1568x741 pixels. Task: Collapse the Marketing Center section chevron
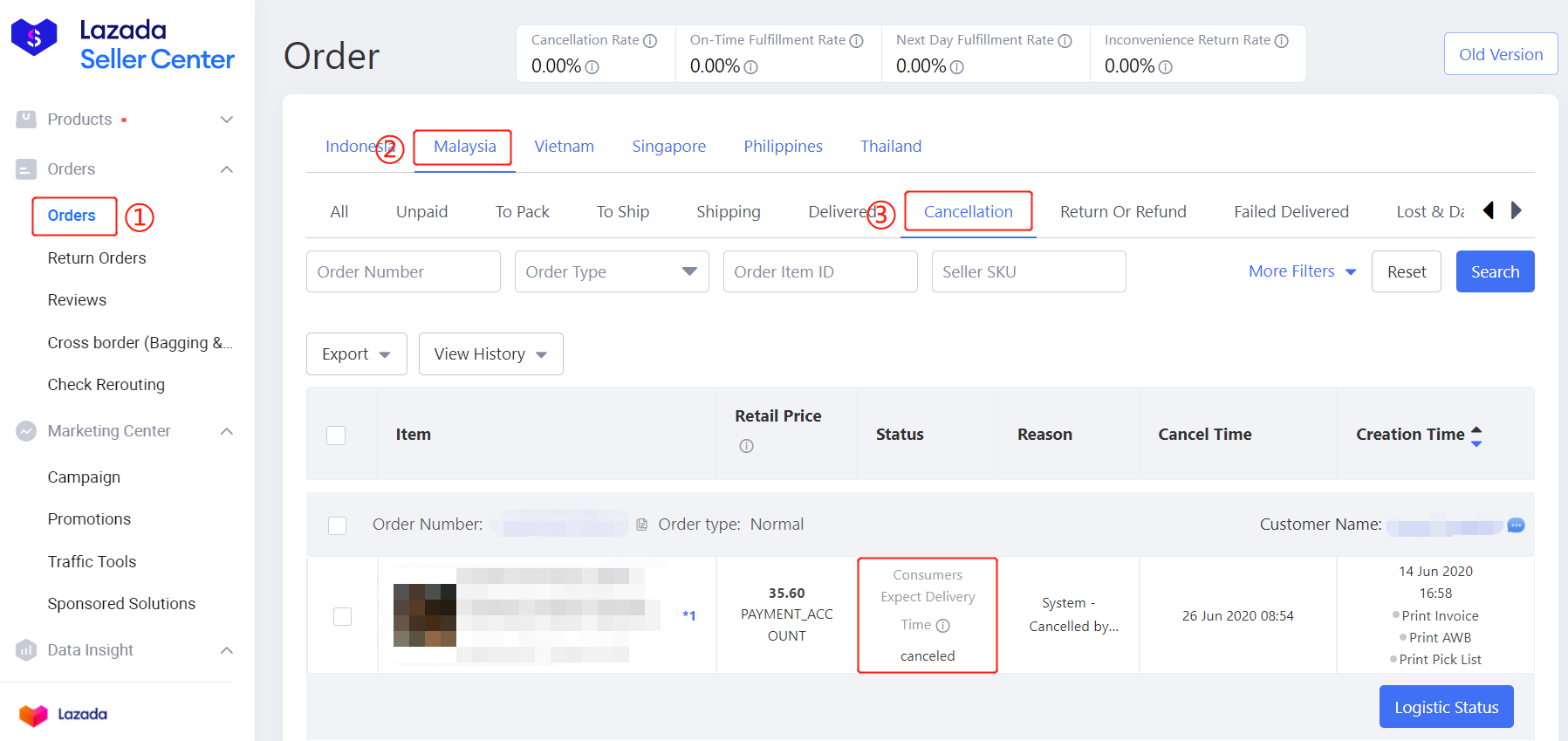pyautogui.click(x=227, y=431)
